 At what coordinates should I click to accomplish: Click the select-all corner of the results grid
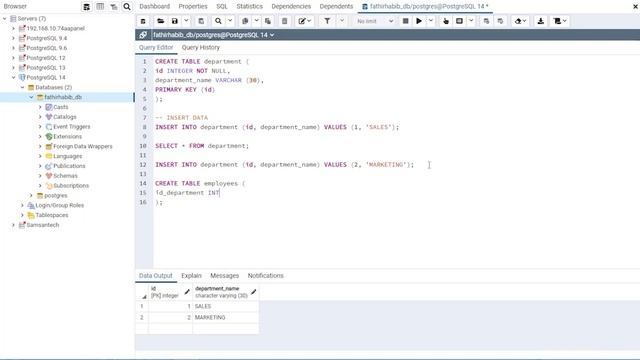[142, 292]
